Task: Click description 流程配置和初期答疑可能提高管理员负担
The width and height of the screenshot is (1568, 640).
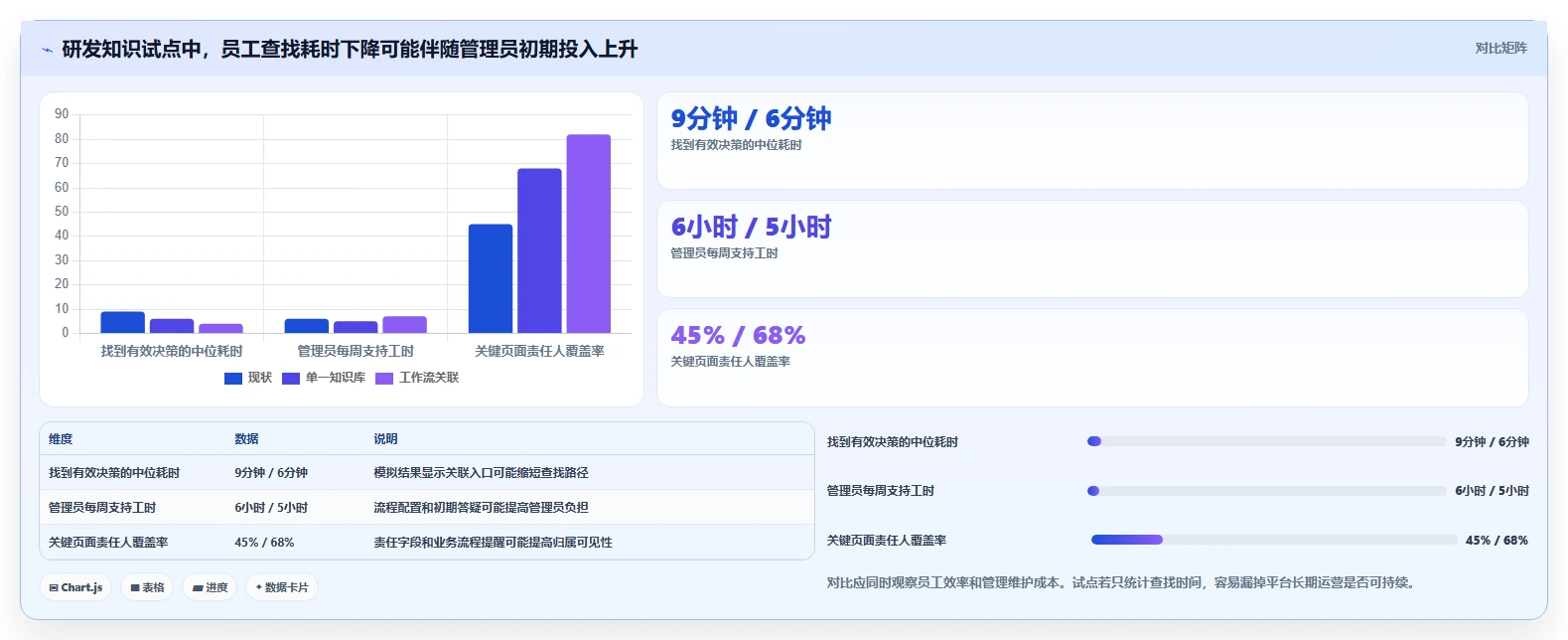Action: 481,508
